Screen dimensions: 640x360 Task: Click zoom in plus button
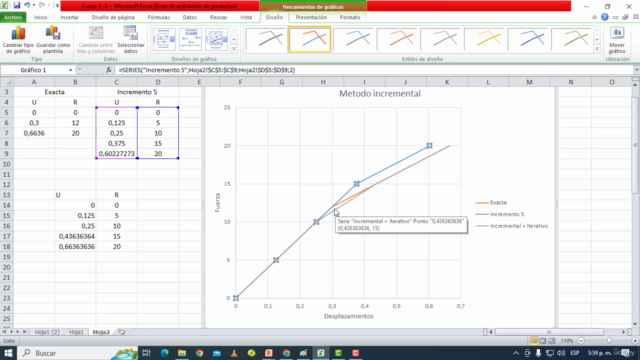[635, 341]
